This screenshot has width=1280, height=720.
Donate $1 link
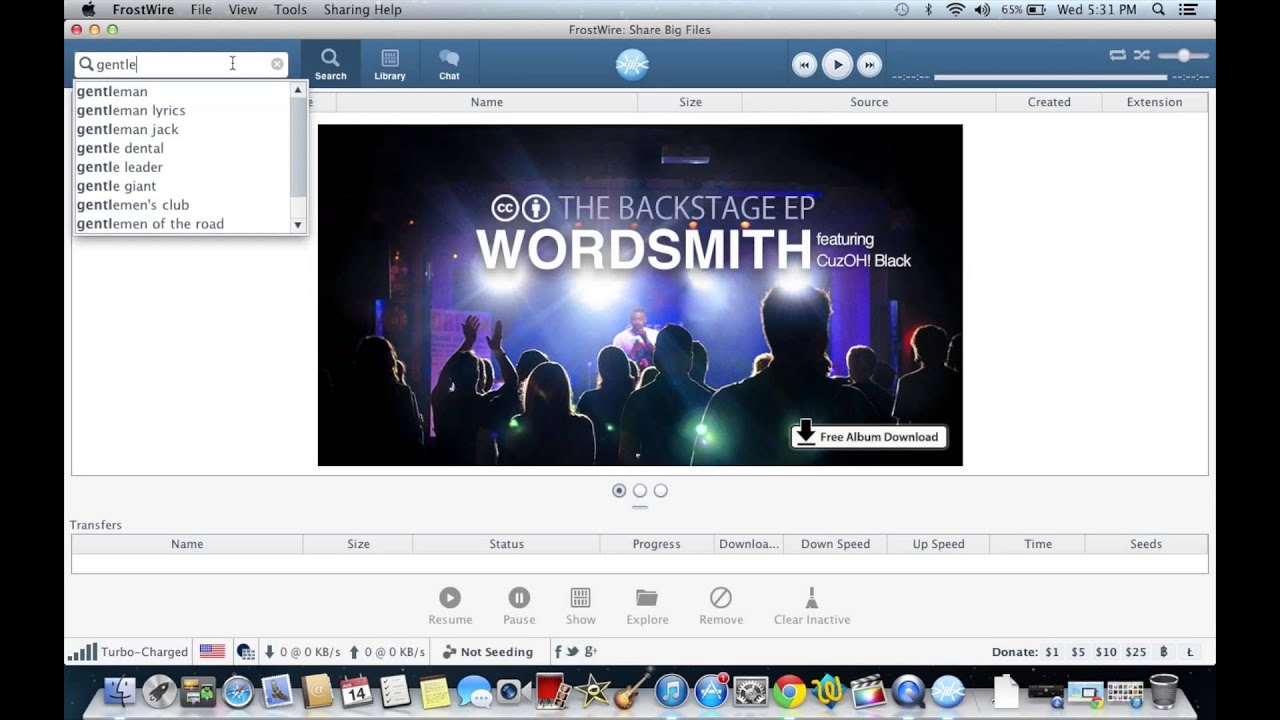[1052, 652]
